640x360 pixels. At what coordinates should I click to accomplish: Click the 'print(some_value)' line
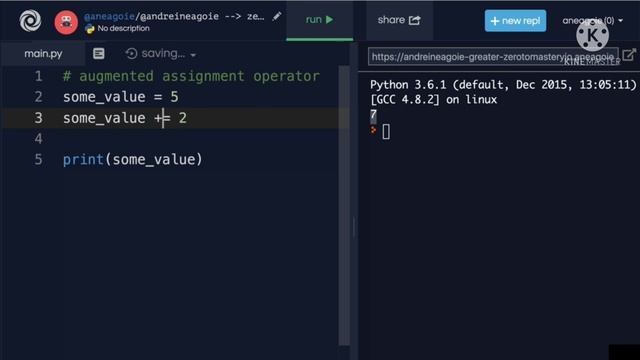point(132,159)
